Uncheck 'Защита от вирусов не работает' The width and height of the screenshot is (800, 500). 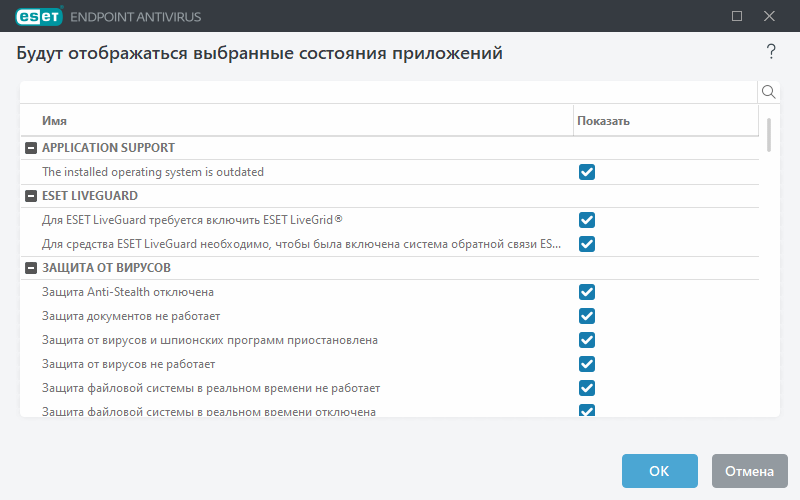pos(587,364)
